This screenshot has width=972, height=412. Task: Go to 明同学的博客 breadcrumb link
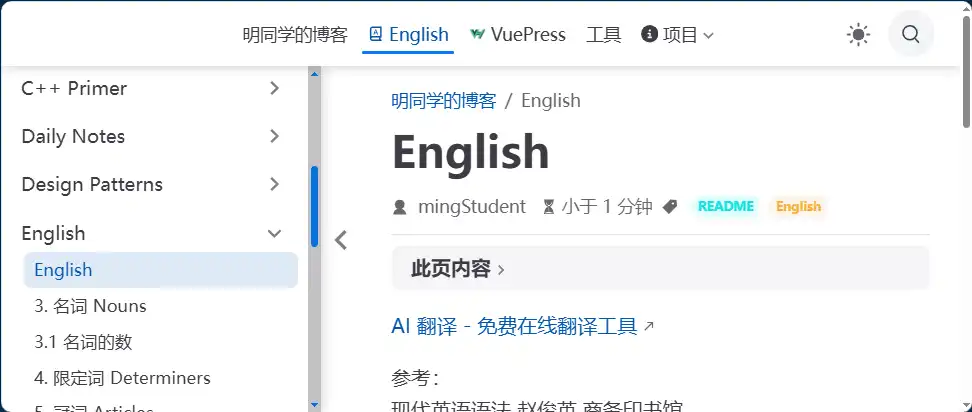pyautogui.click(x=443, y=101)
